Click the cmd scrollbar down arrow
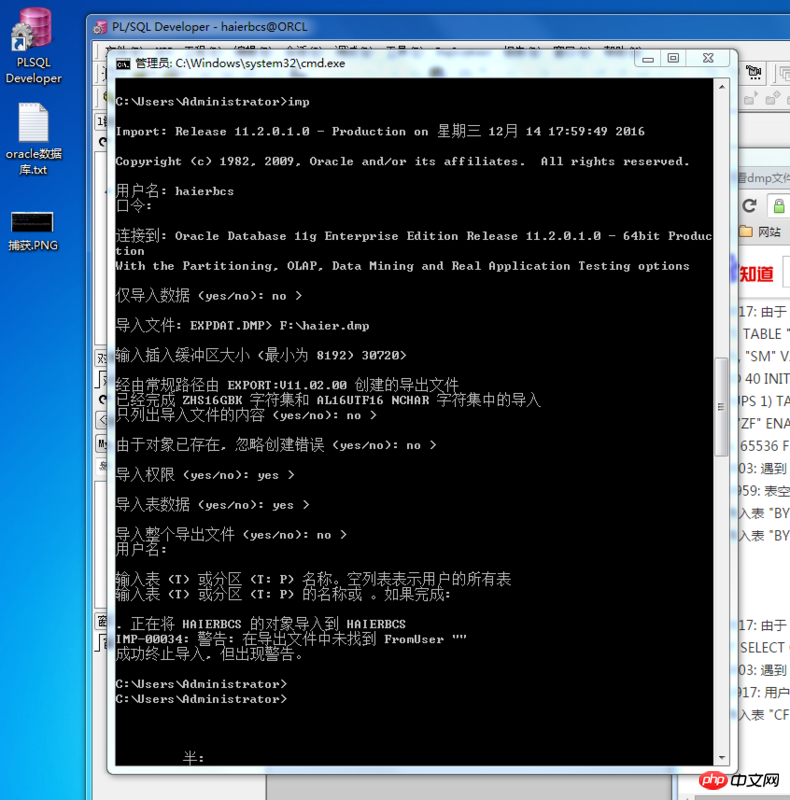Image resolution: width=790 pixels, height=800 pixels. tap(722, 757)
